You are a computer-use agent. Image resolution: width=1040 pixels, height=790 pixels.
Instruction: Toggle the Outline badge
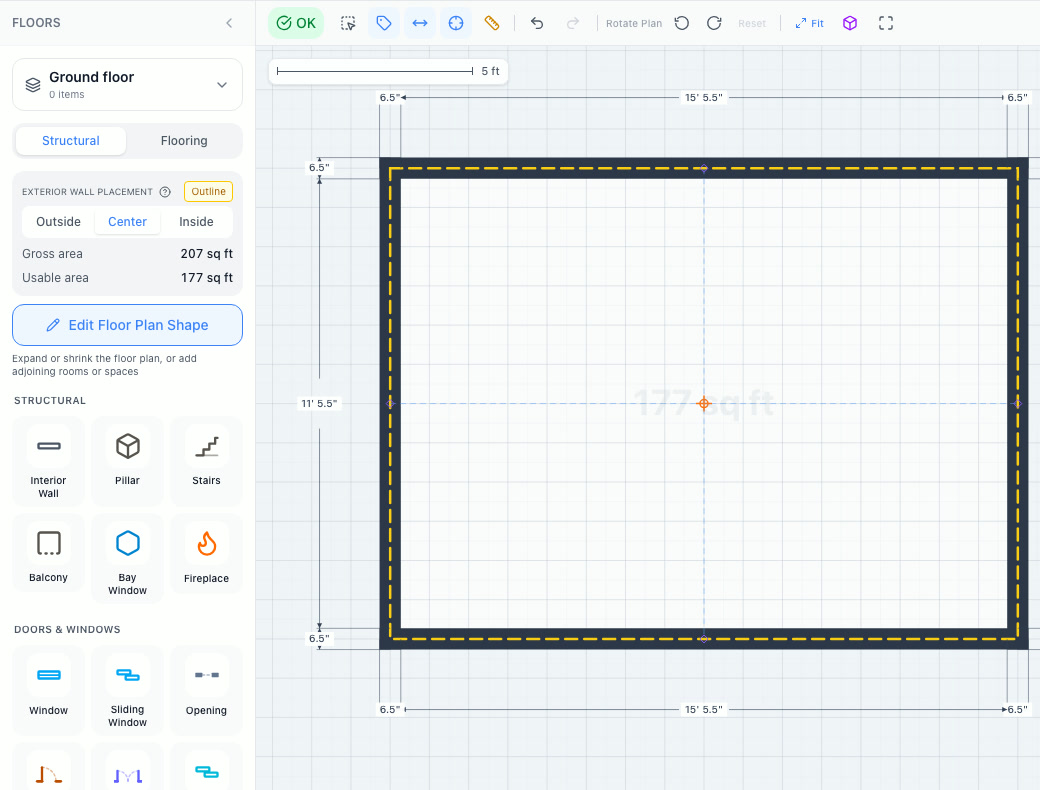pos(208,192)
